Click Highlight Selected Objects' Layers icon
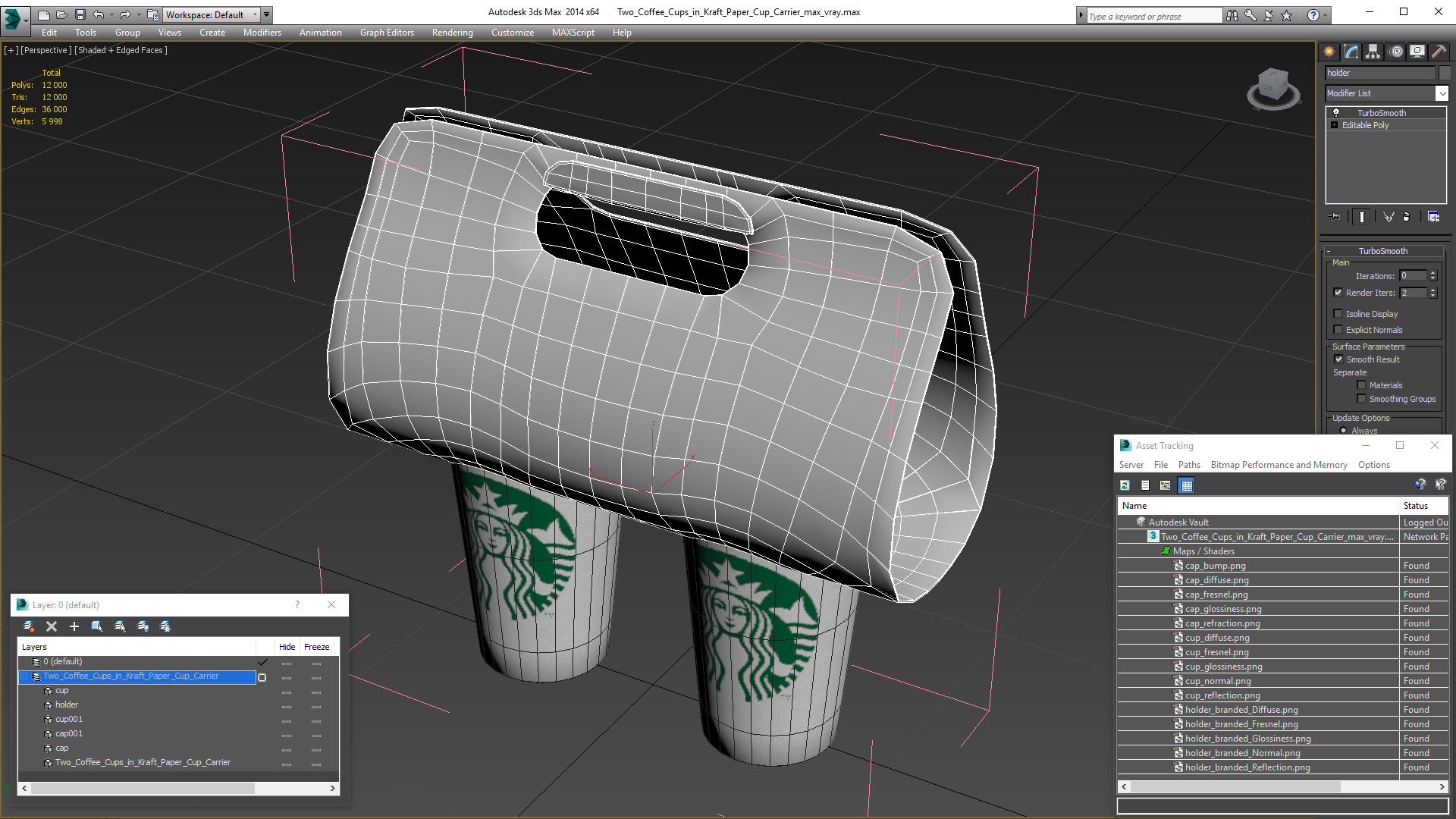 (120, 626)
